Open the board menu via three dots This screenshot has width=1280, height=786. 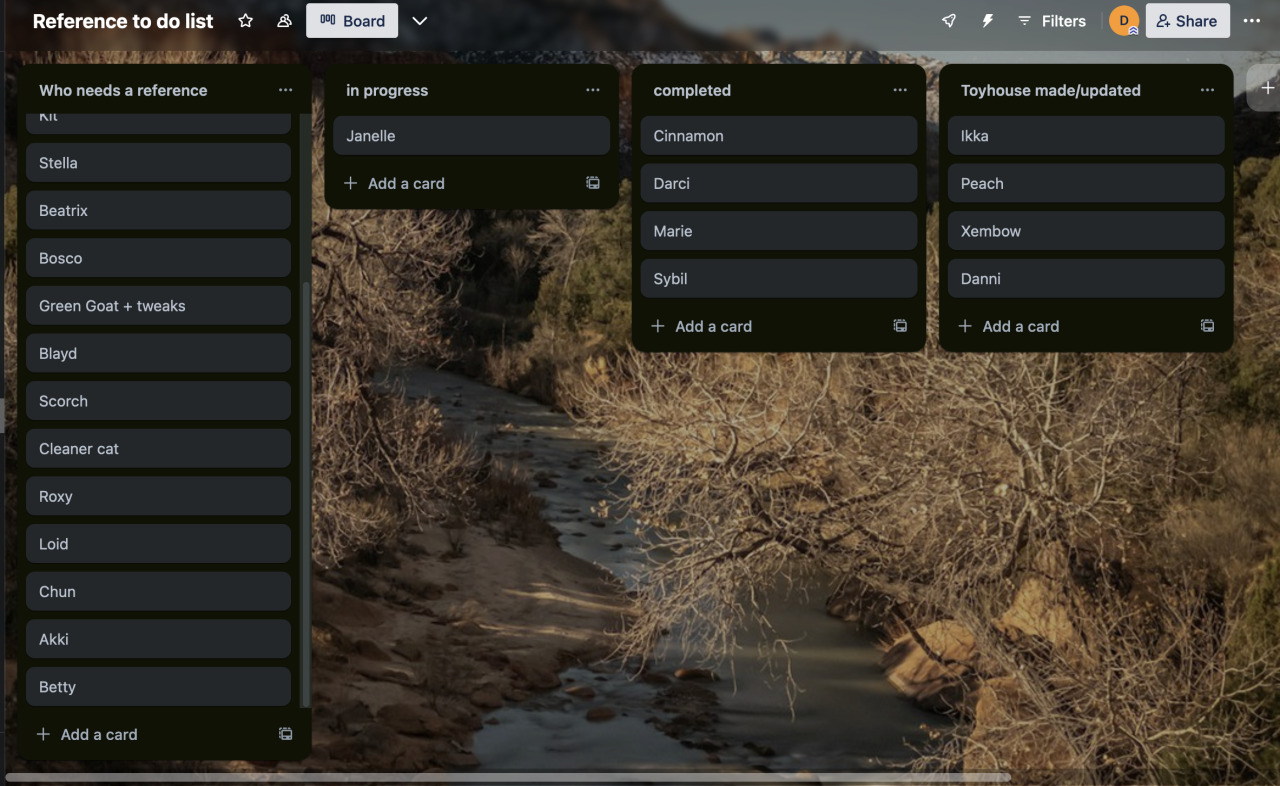click(1252, 20)
